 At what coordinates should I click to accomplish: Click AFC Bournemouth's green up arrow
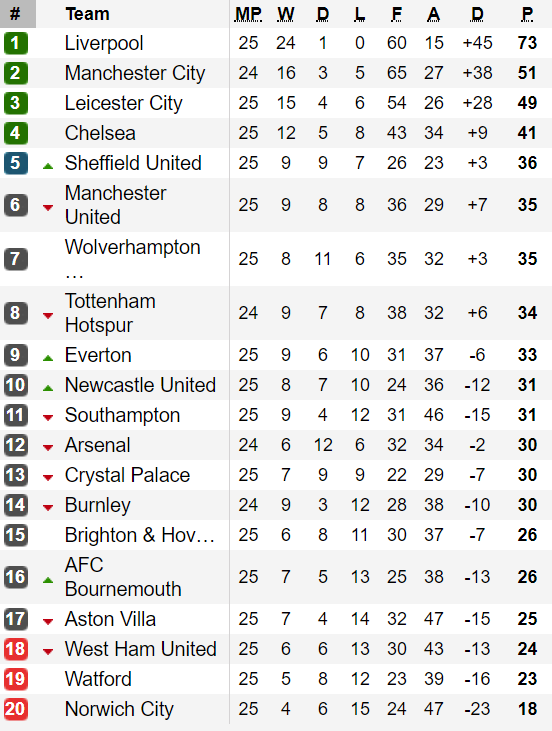click(48, 580)
